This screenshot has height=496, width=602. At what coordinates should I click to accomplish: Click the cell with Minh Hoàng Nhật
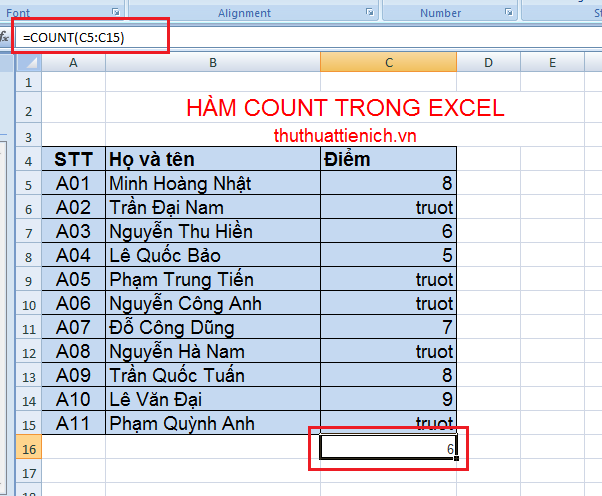tap(213, 183)
